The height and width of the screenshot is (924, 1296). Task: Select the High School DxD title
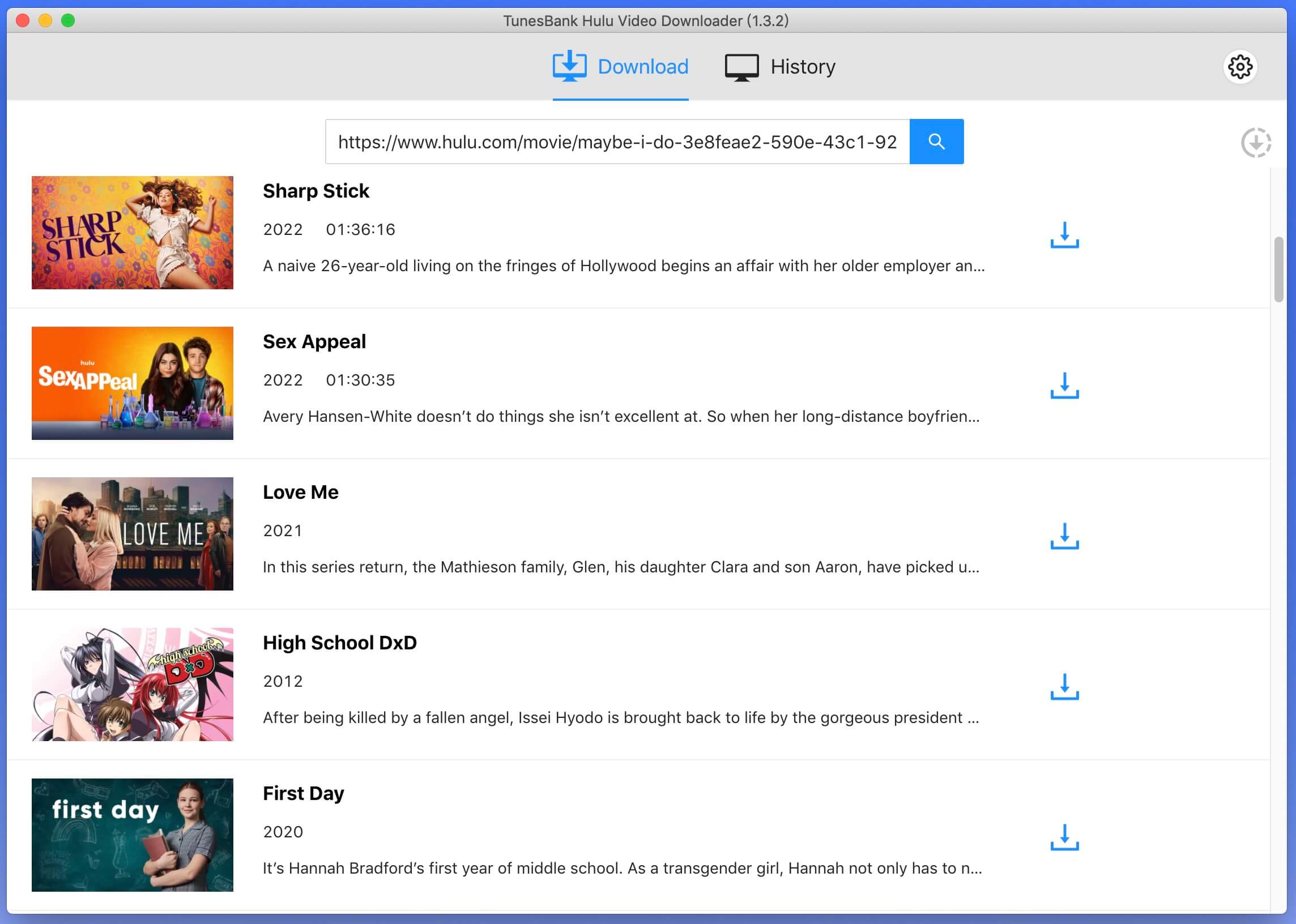point(340,643)
